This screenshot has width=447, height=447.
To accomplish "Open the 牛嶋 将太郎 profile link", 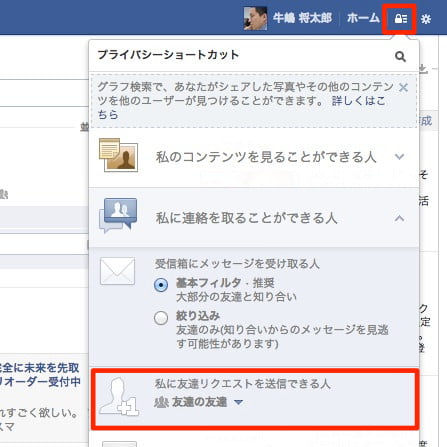I will tap(302, 18).
